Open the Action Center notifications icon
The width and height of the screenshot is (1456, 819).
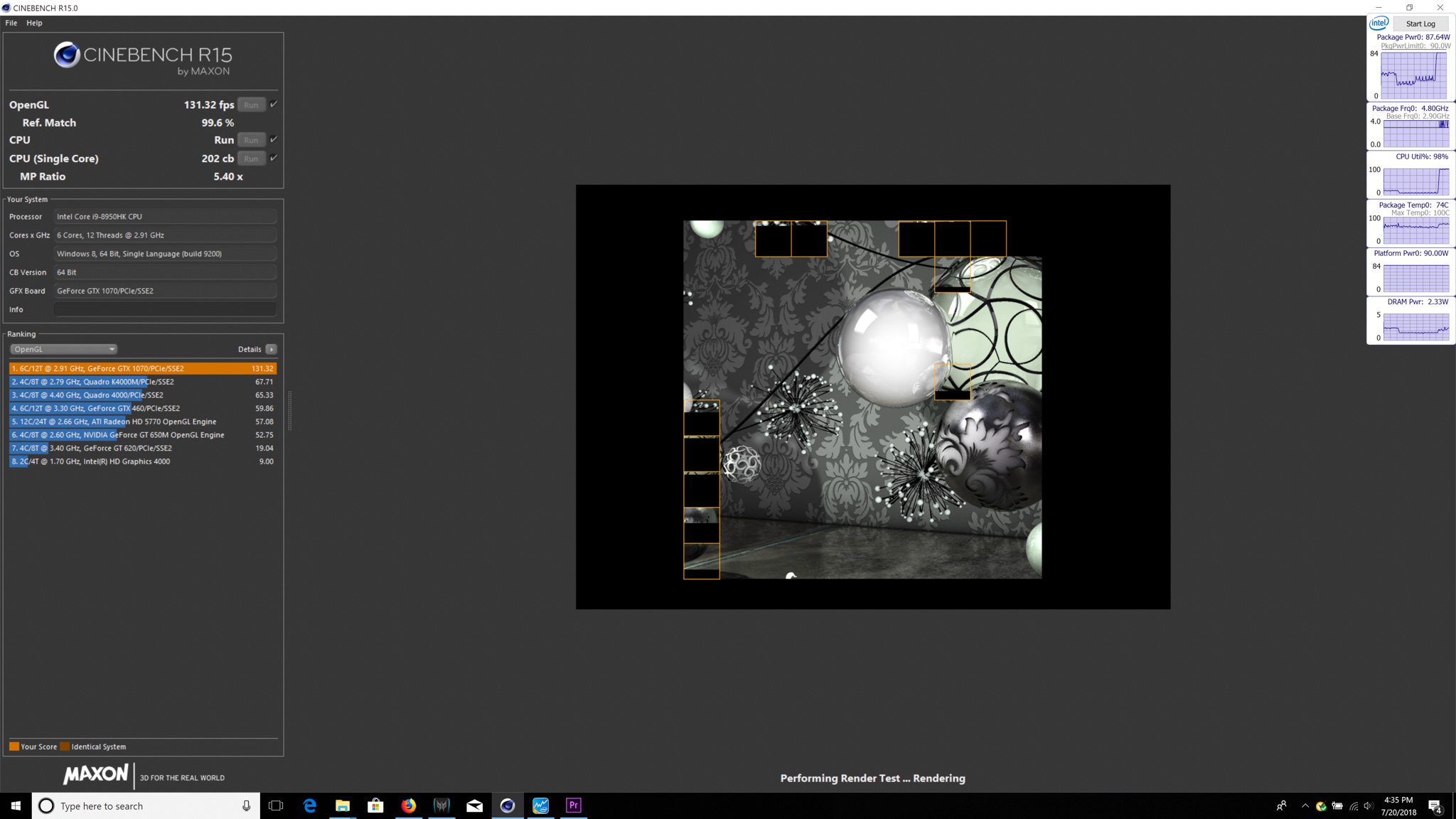coord(1435,806)
